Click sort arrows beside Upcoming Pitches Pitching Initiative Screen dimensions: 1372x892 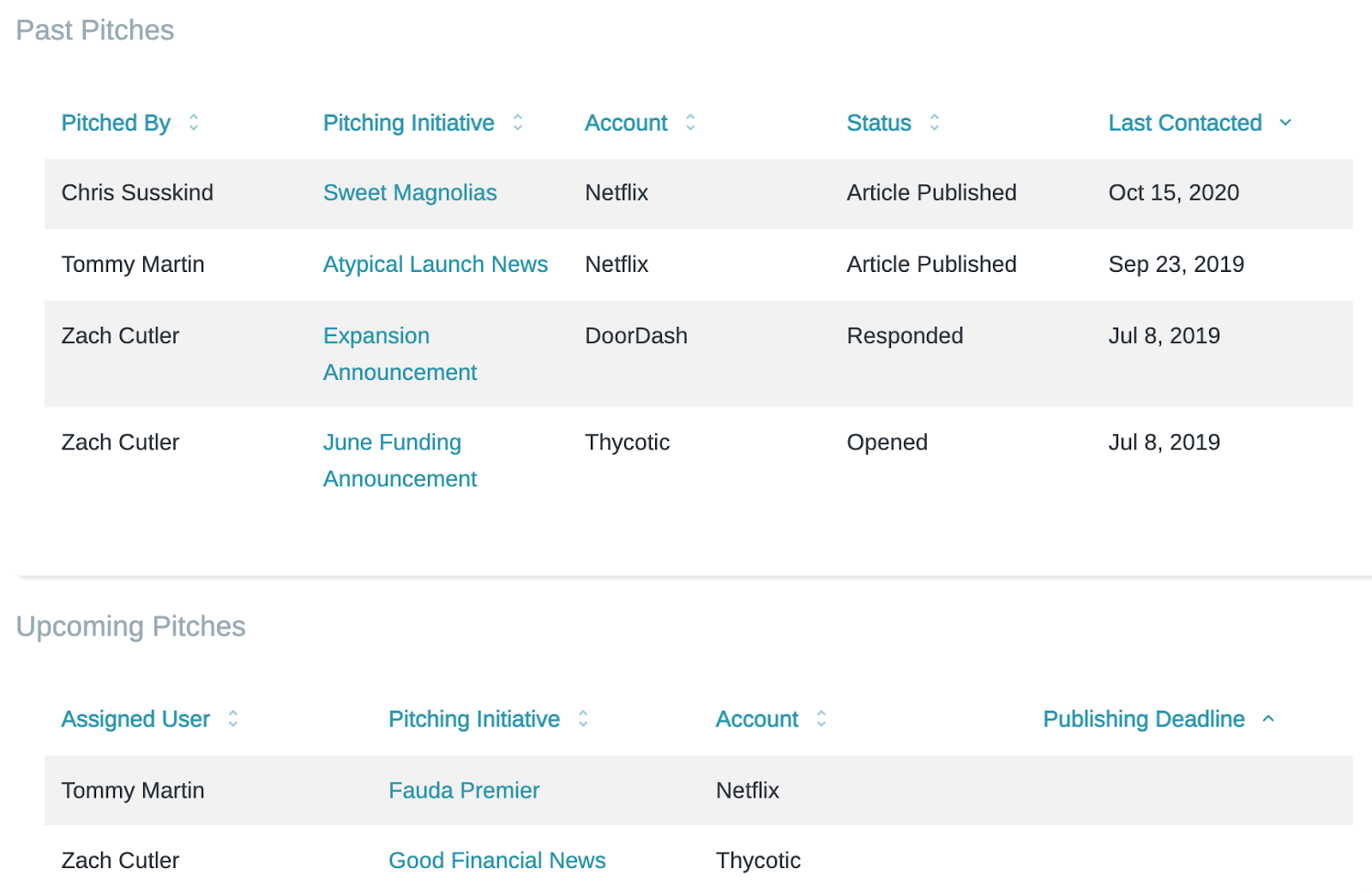pyautogui.click(x=583, y=719)
